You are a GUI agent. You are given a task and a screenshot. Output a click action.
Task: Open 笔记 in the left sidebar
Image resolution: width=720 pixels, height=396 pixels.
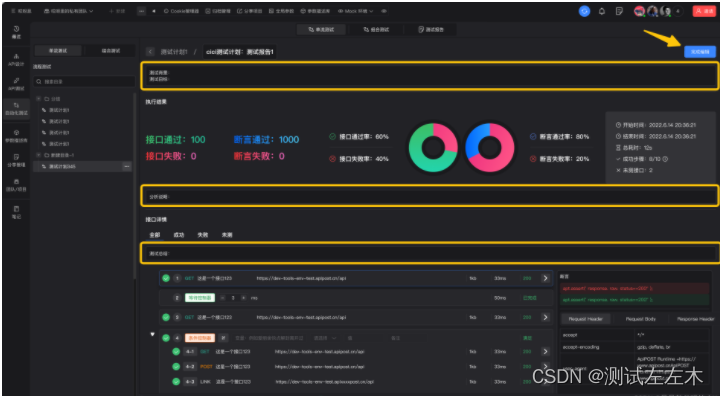[16, 212]
